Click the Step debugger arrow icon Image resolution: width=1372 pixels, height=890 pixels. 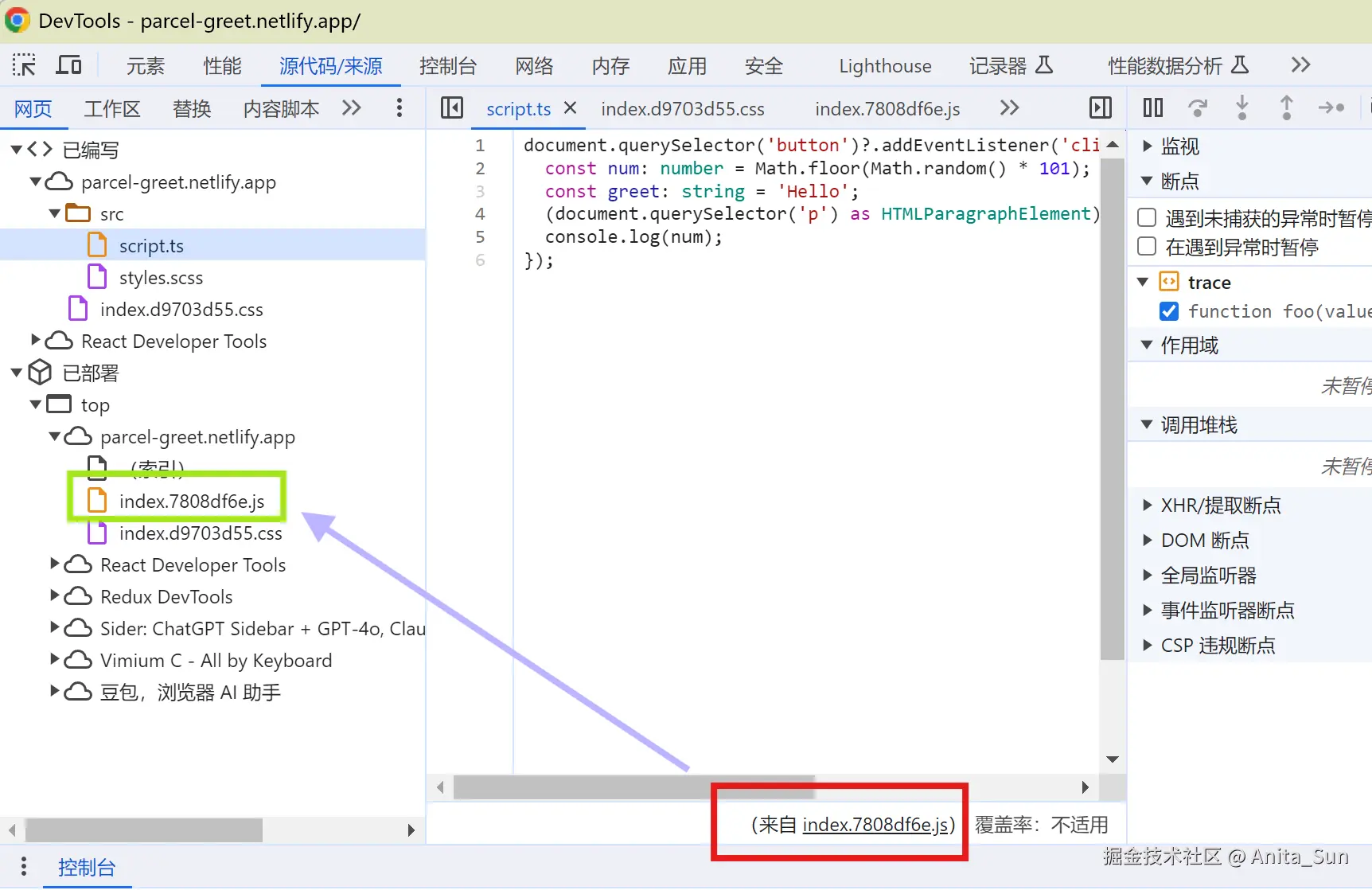pyautogui.click(x=1331, y=107)
